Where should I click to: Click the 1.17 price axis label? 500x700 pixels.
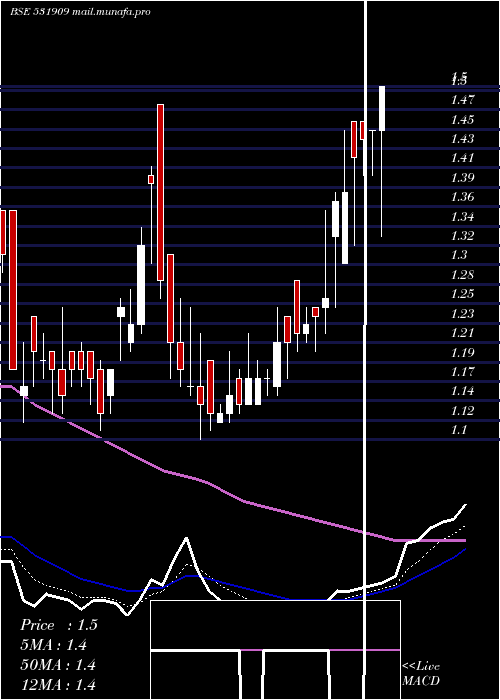(x=462, y=371)
